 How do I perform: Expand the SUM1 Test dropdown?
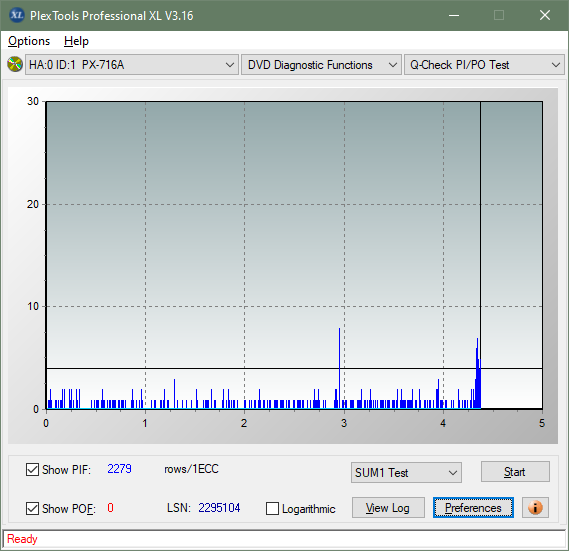coord(406,473)
